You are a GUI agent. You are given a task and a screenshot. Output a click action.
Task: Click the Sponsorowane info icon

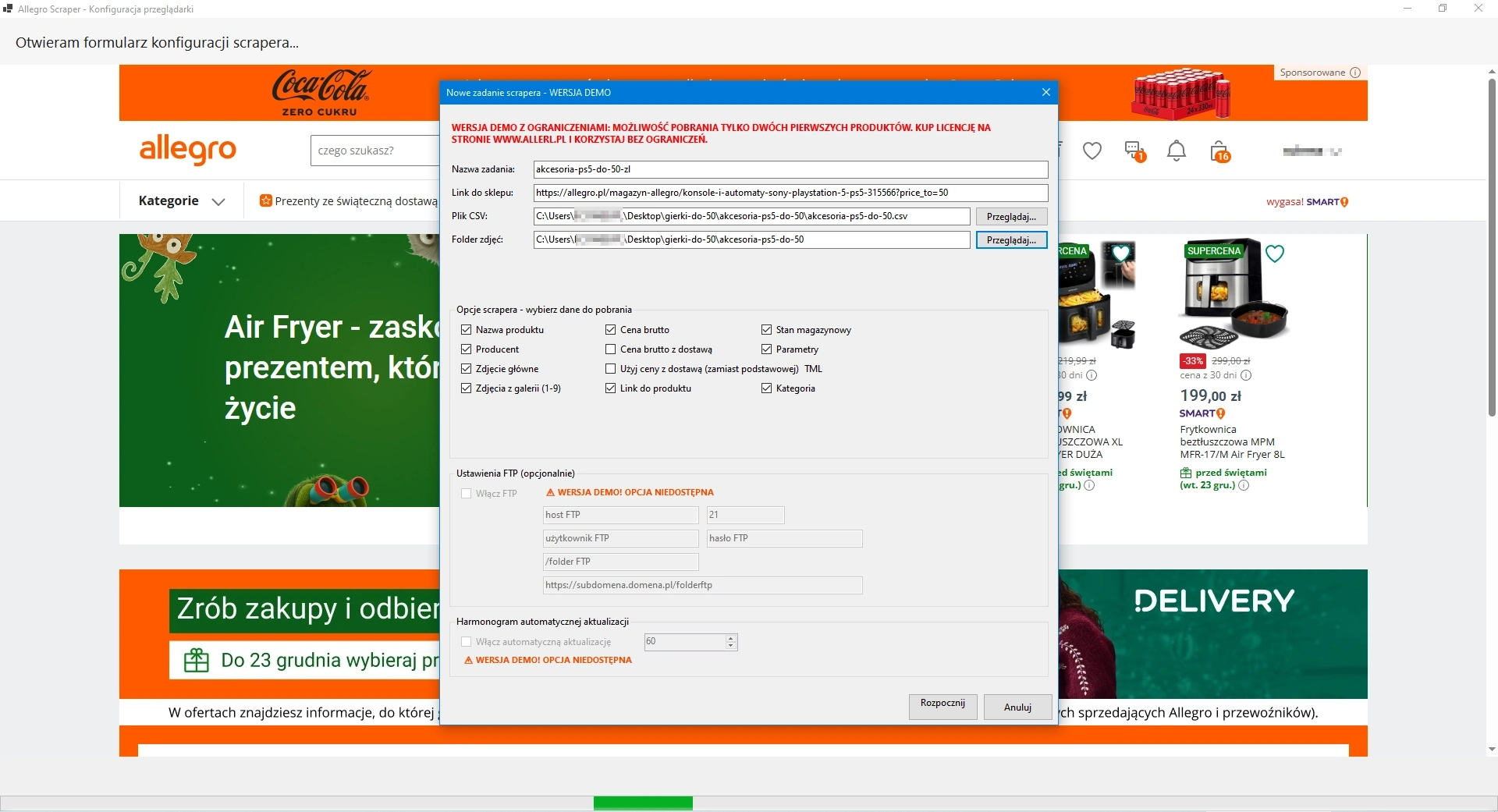click(1355, 73)
